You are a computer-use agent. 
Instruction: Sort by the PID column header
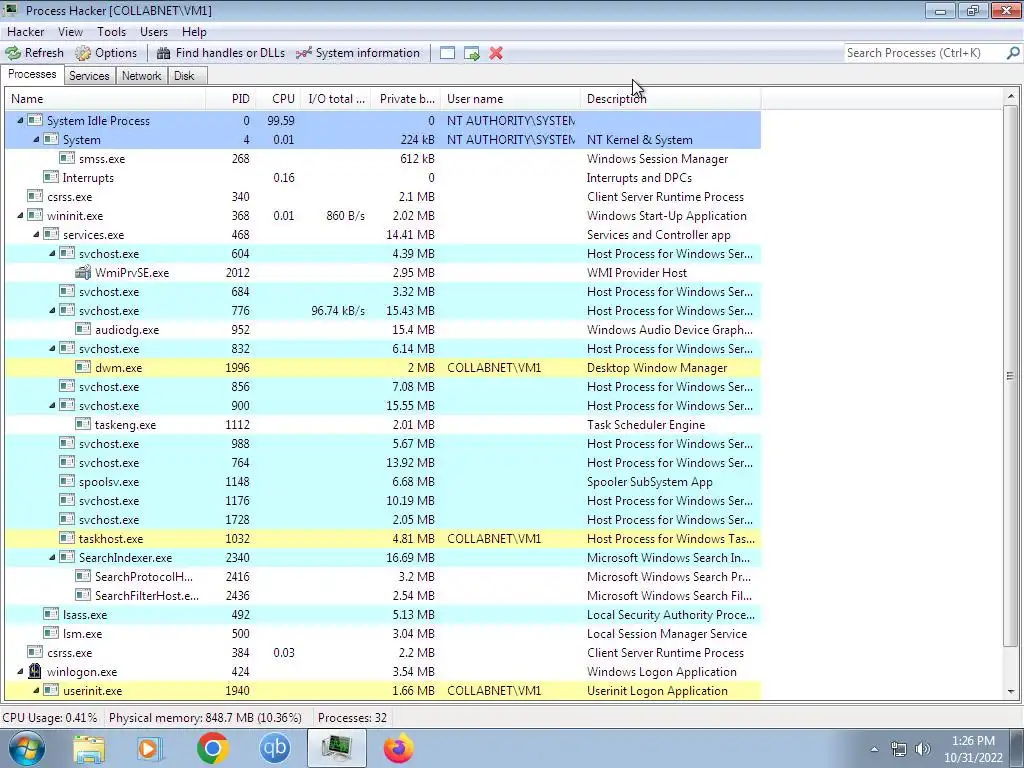[x=231, y=99]
